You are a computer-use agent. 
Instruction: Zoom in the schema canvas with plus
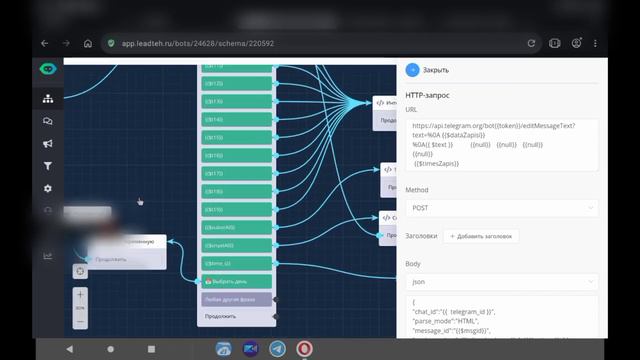coord(80,294)
